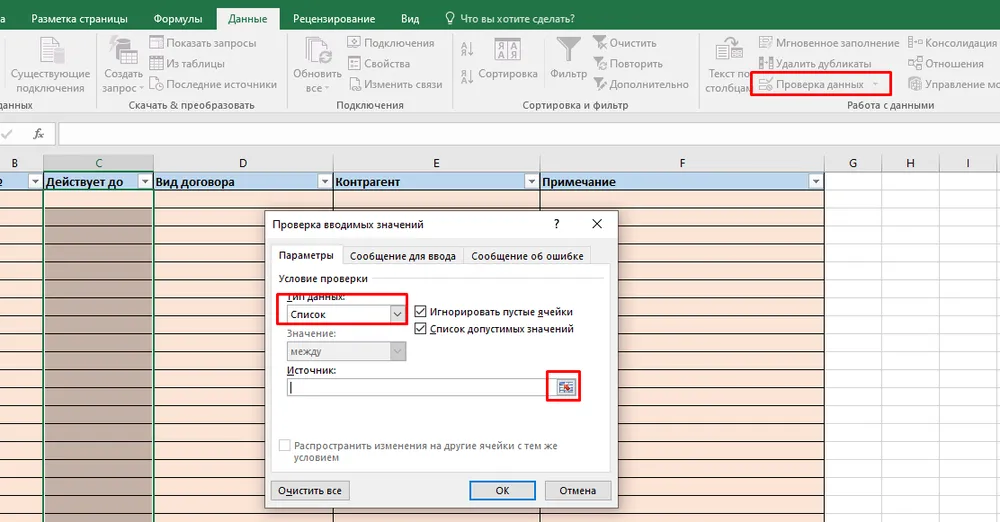This screenshot has width=1000, height=522.
Task: Open Existing connections in the ribbon
Action: 50,65
